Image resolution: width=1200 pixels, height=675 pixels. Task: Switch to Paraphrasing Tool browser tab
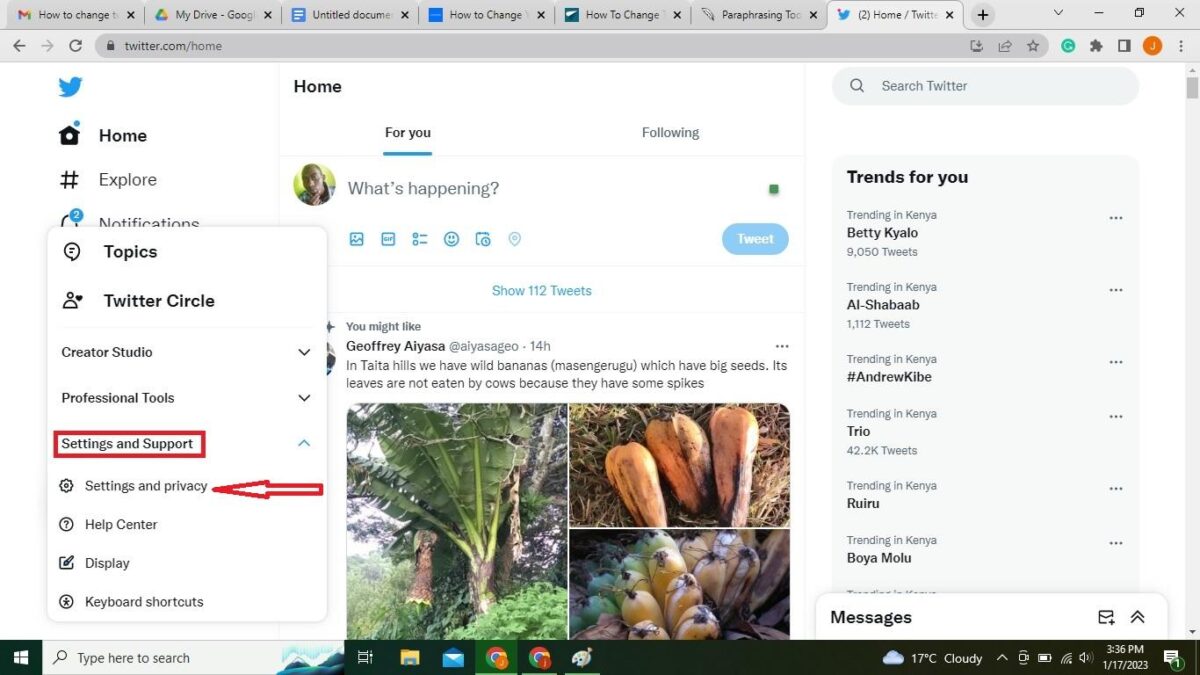click(x=757, y=15)
